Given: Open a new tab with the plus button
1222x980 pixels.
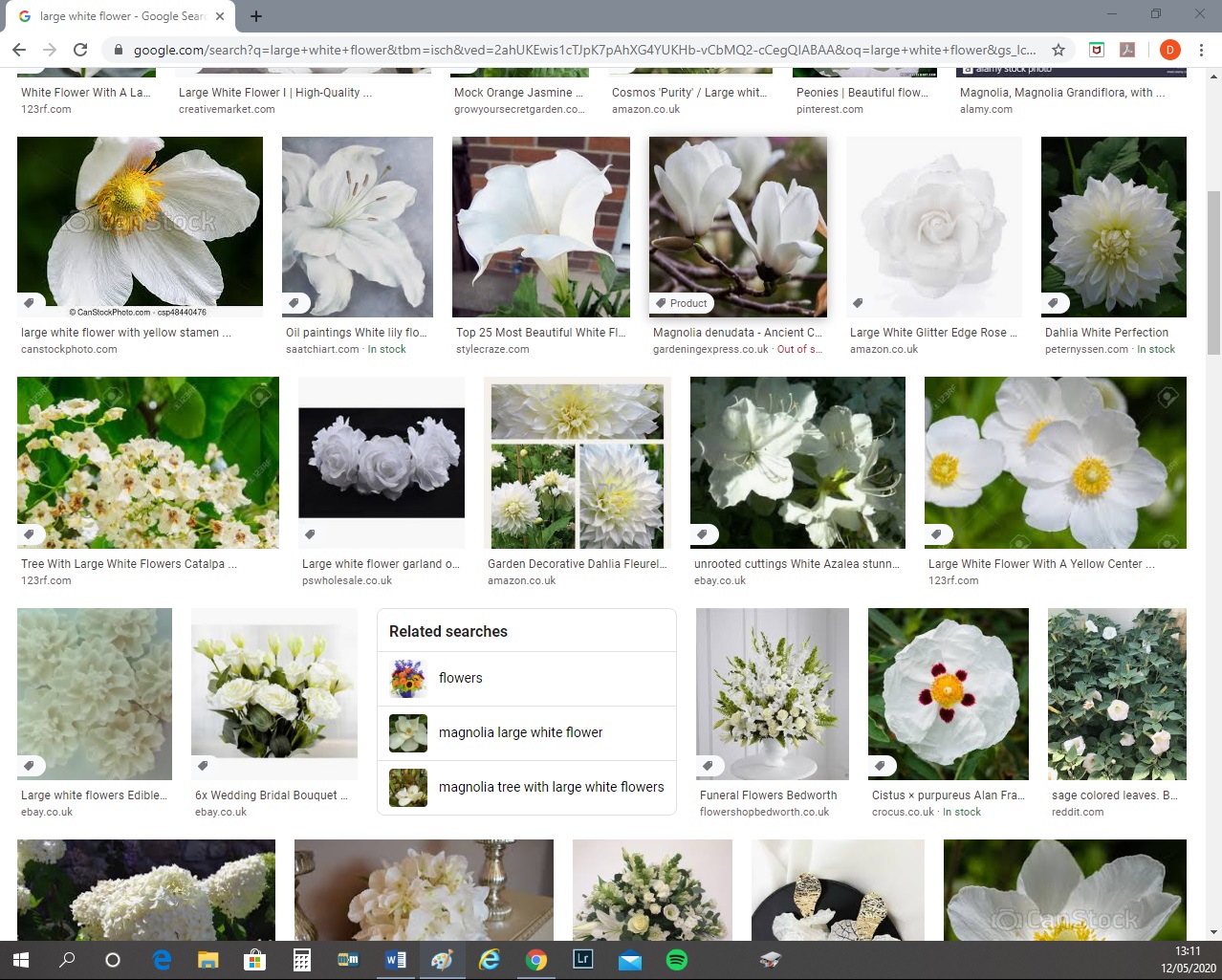Looking at the screenshot, I should tap(256, 16).
